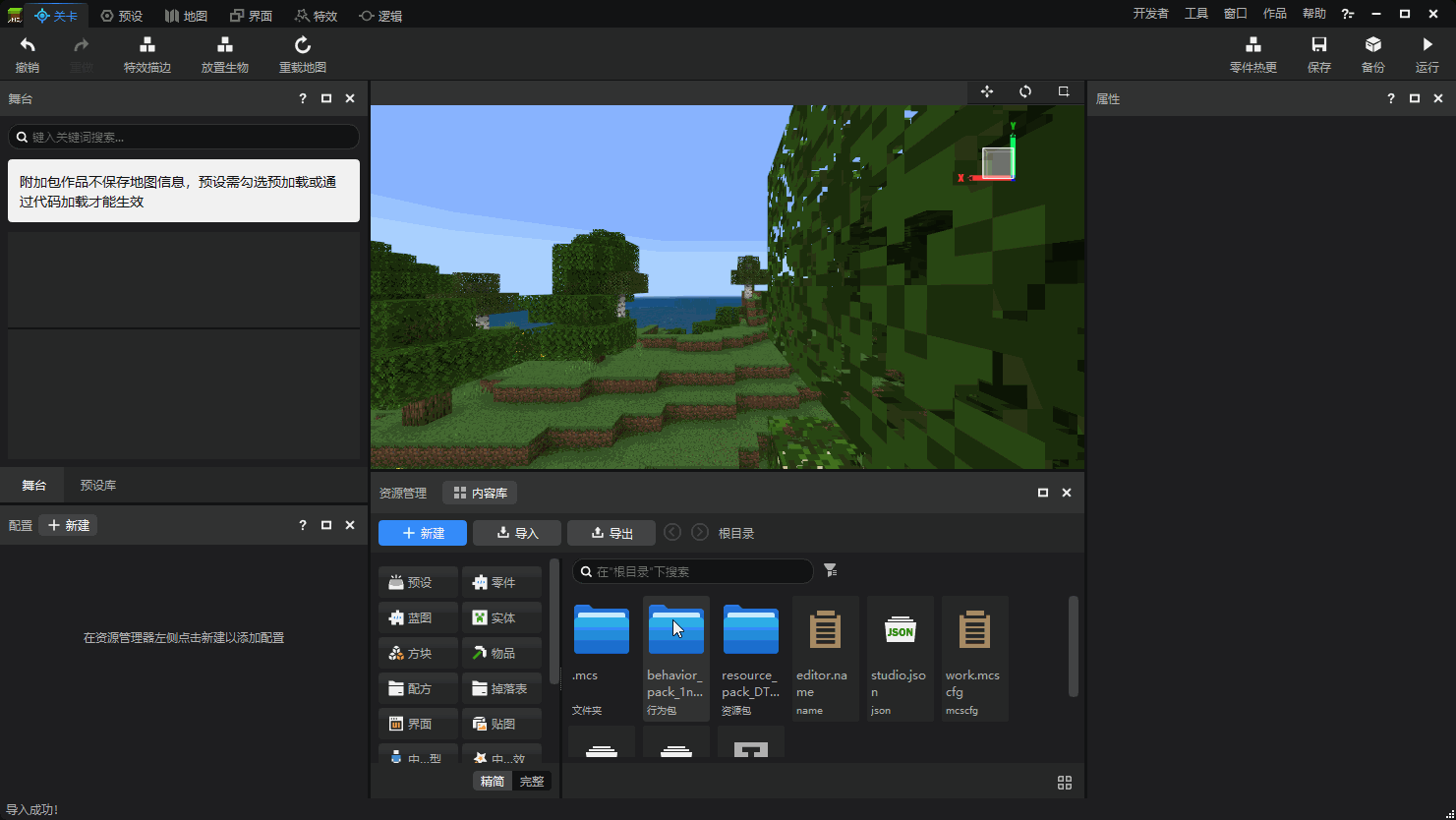Switch to the 预设库 tab
Viewport: 1456px width, 820px height.
point(98,485)
